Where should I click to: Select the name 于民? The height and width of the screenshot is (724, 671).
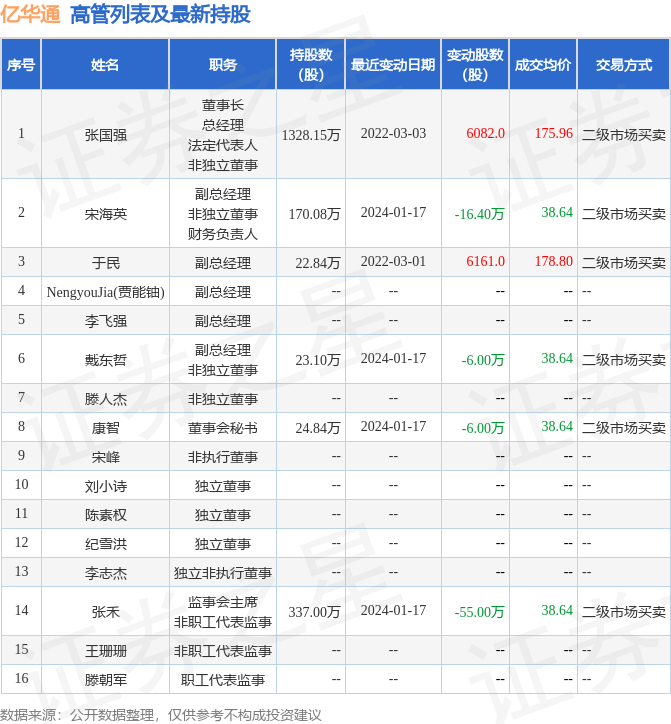click(x=106, y=263)
